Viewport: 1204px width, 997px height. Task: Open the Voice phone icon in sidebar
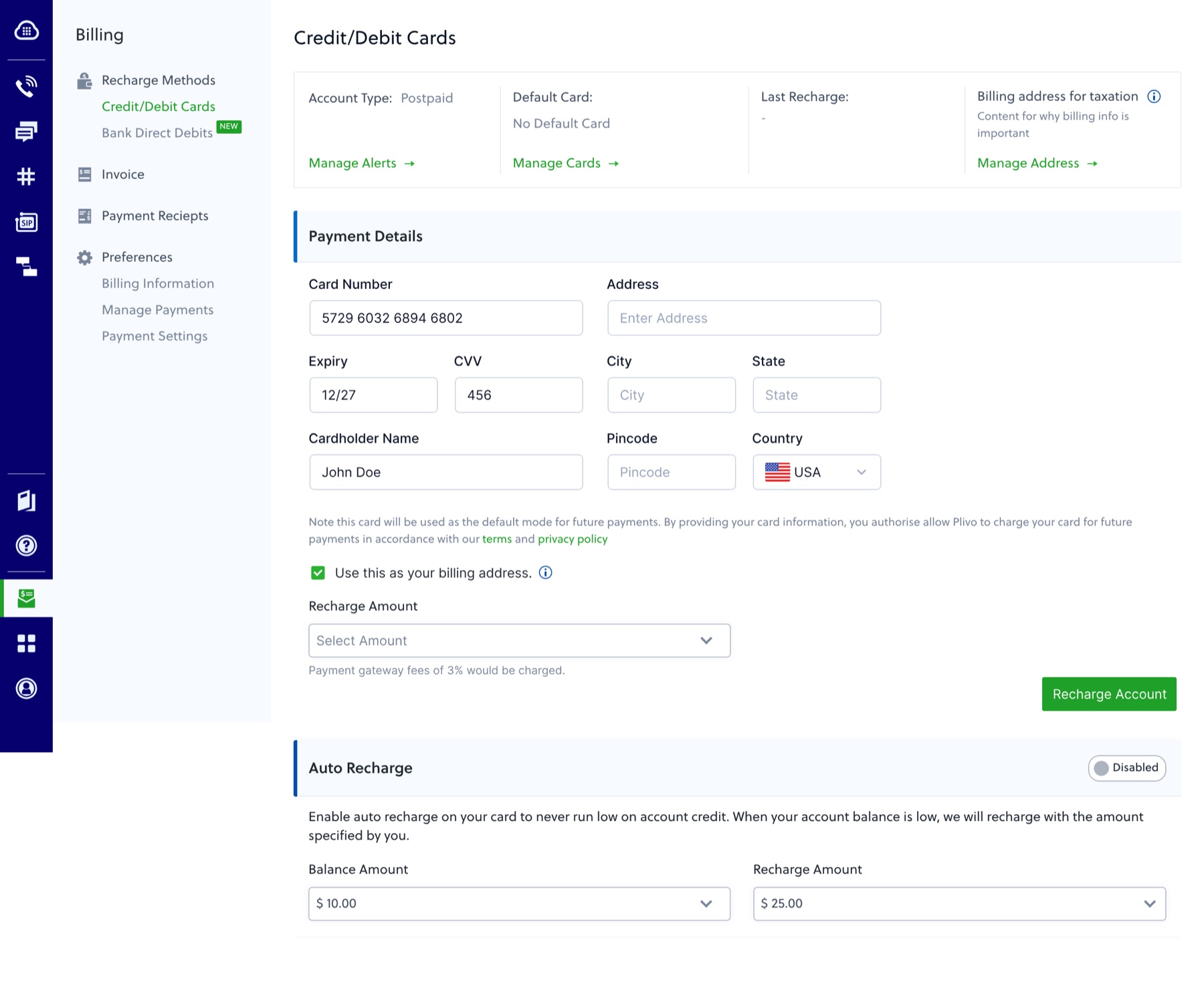pos(26,86)
